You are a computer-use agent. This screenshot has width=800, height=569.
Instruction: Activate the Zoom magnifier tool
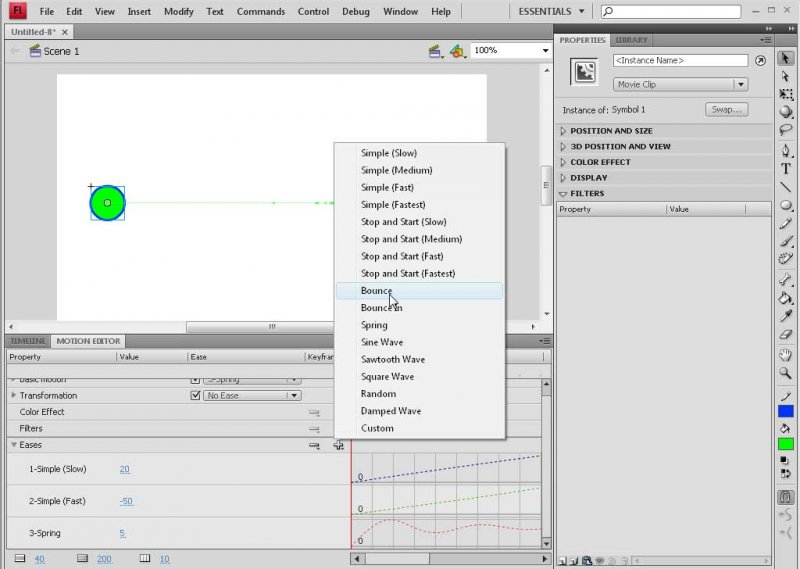coord(786,374)
